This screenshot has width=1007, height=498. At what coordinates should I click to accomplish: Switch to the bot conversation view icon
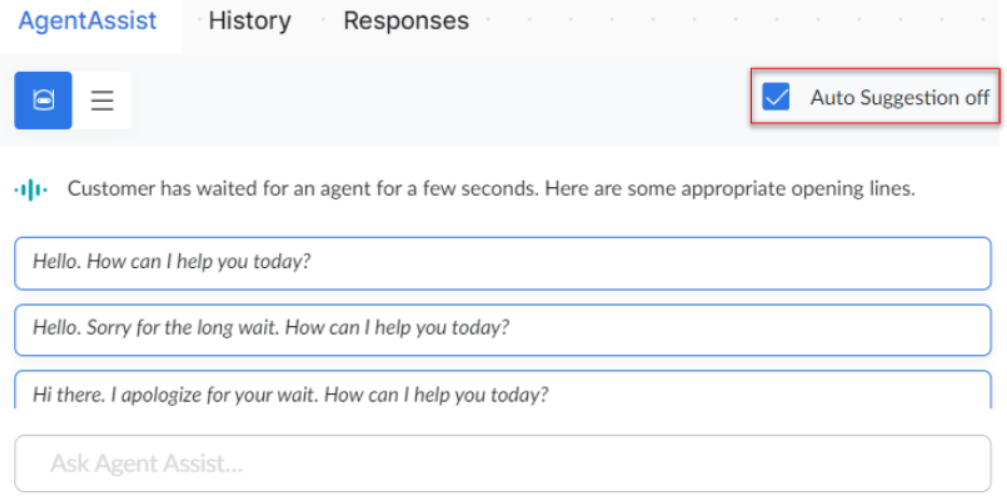coord(43,101)
